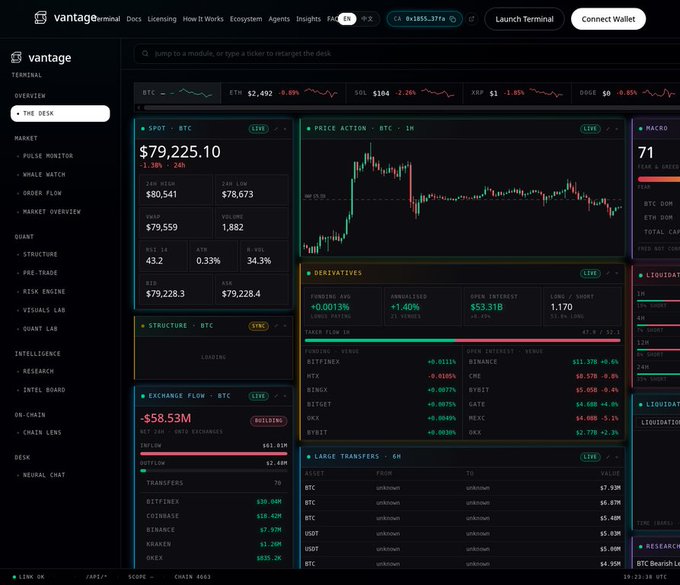Click the dot control at DERIVATIVES header's right end
The image size is (680, 585).
coord(617,273)
